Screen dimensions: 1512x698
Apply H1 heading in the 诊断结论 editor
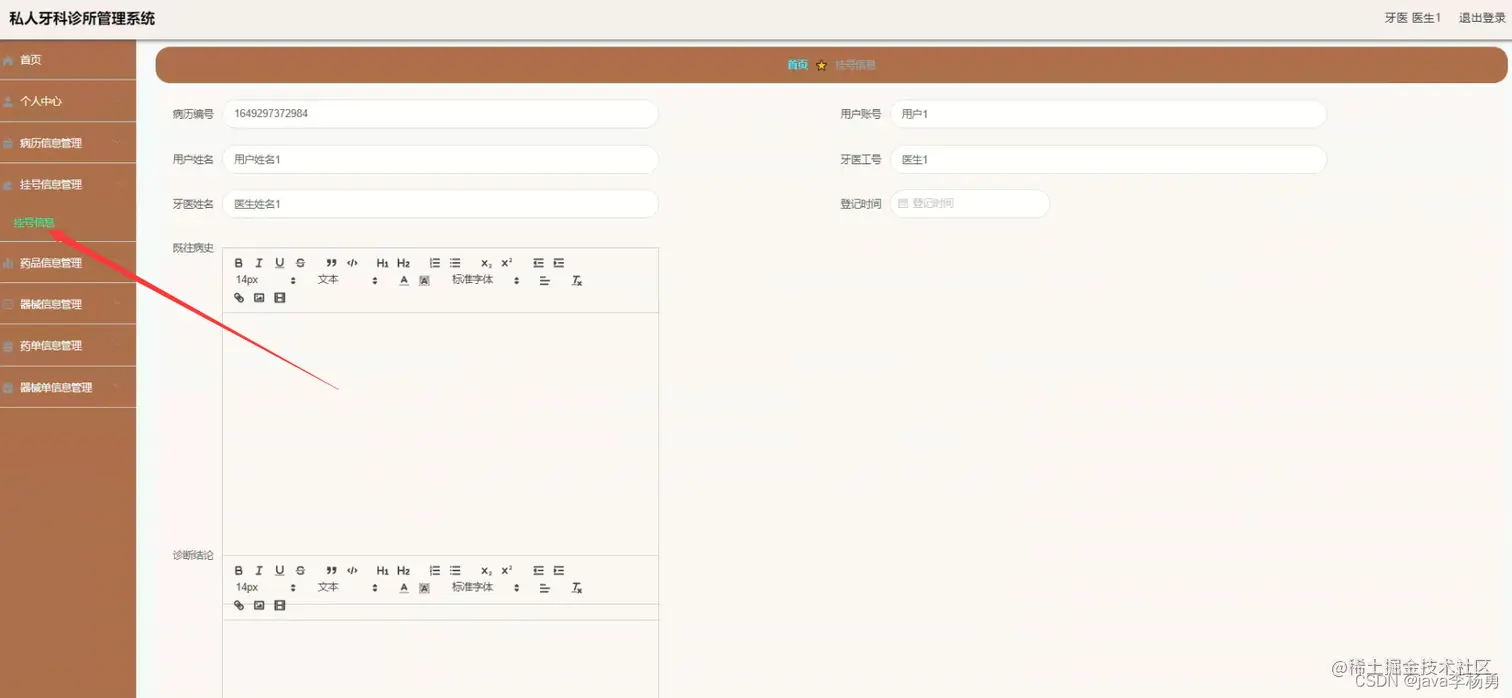coord(383,571)
